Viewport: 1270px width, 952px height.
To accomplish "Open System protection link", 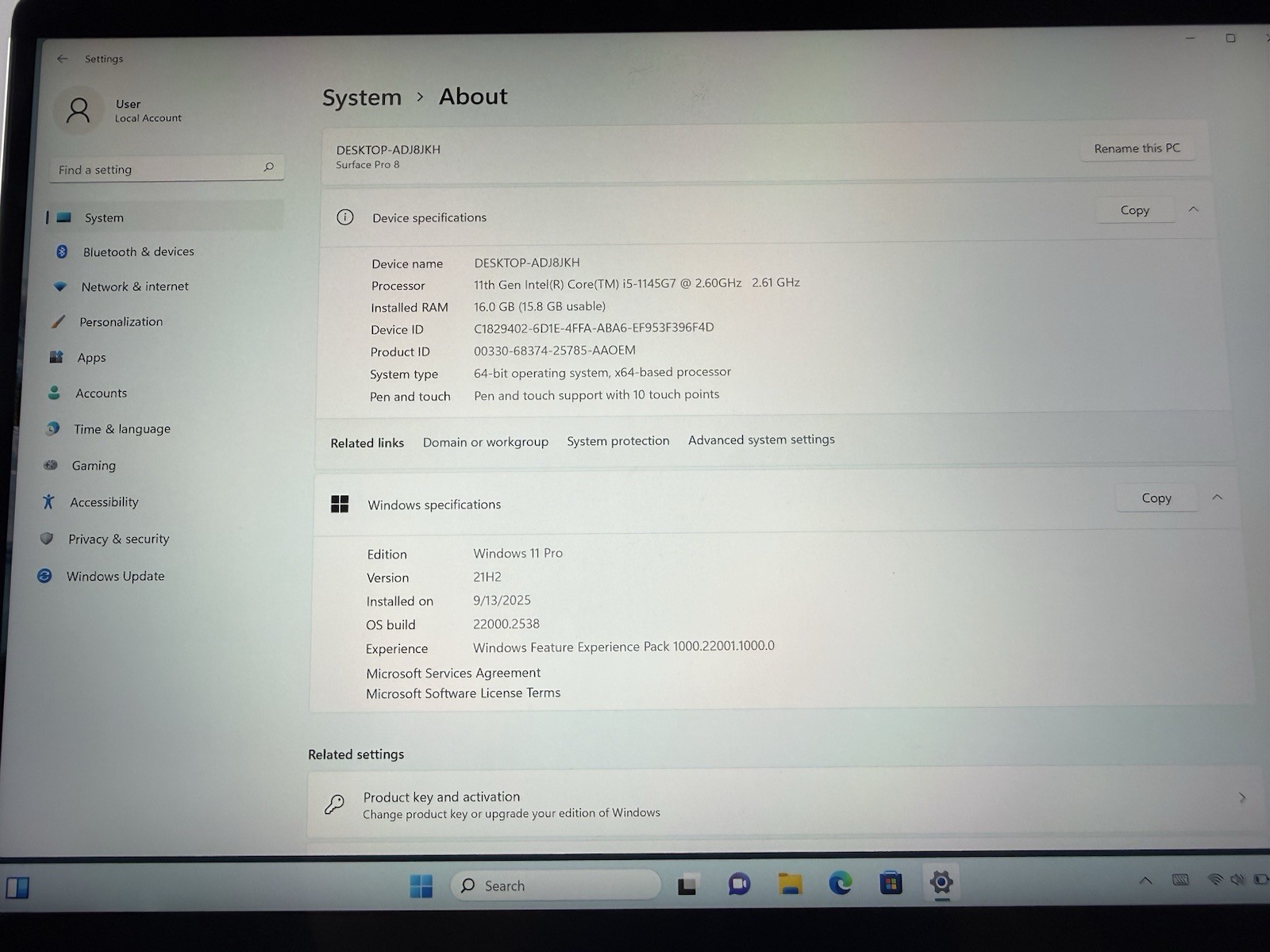I will [x=618, y=440].
